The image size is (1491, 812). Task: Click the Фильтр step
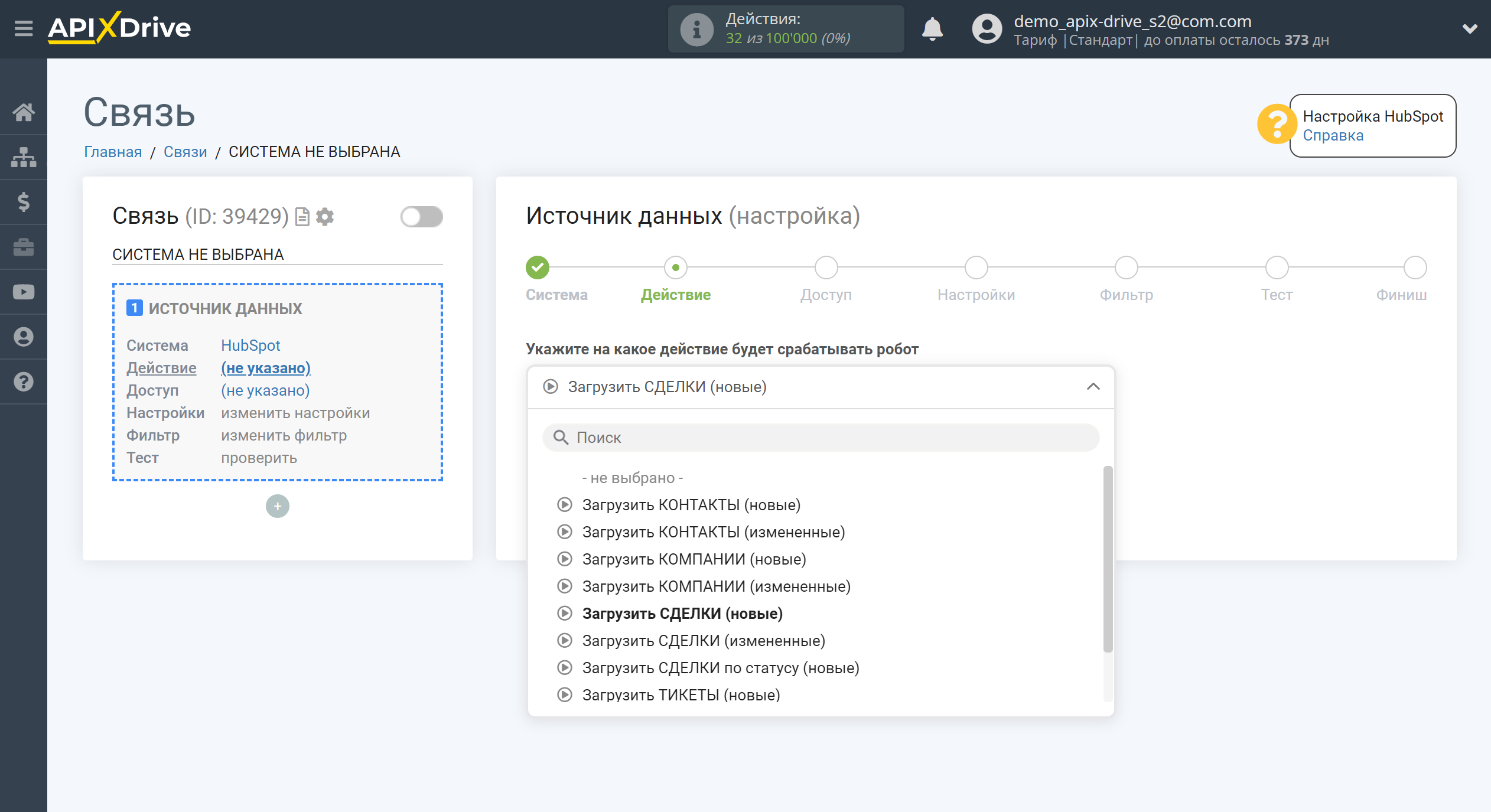1126,268
